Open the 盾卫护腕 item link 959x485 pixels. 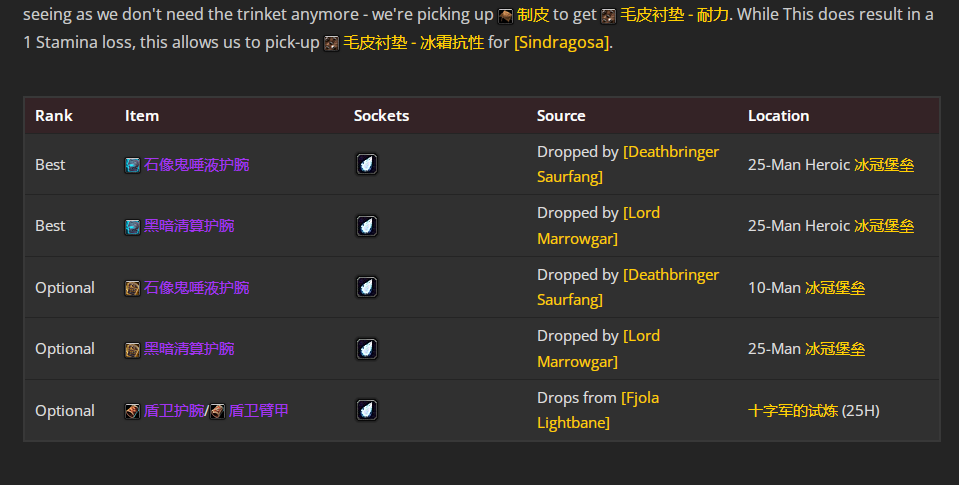tap(174, 411)
